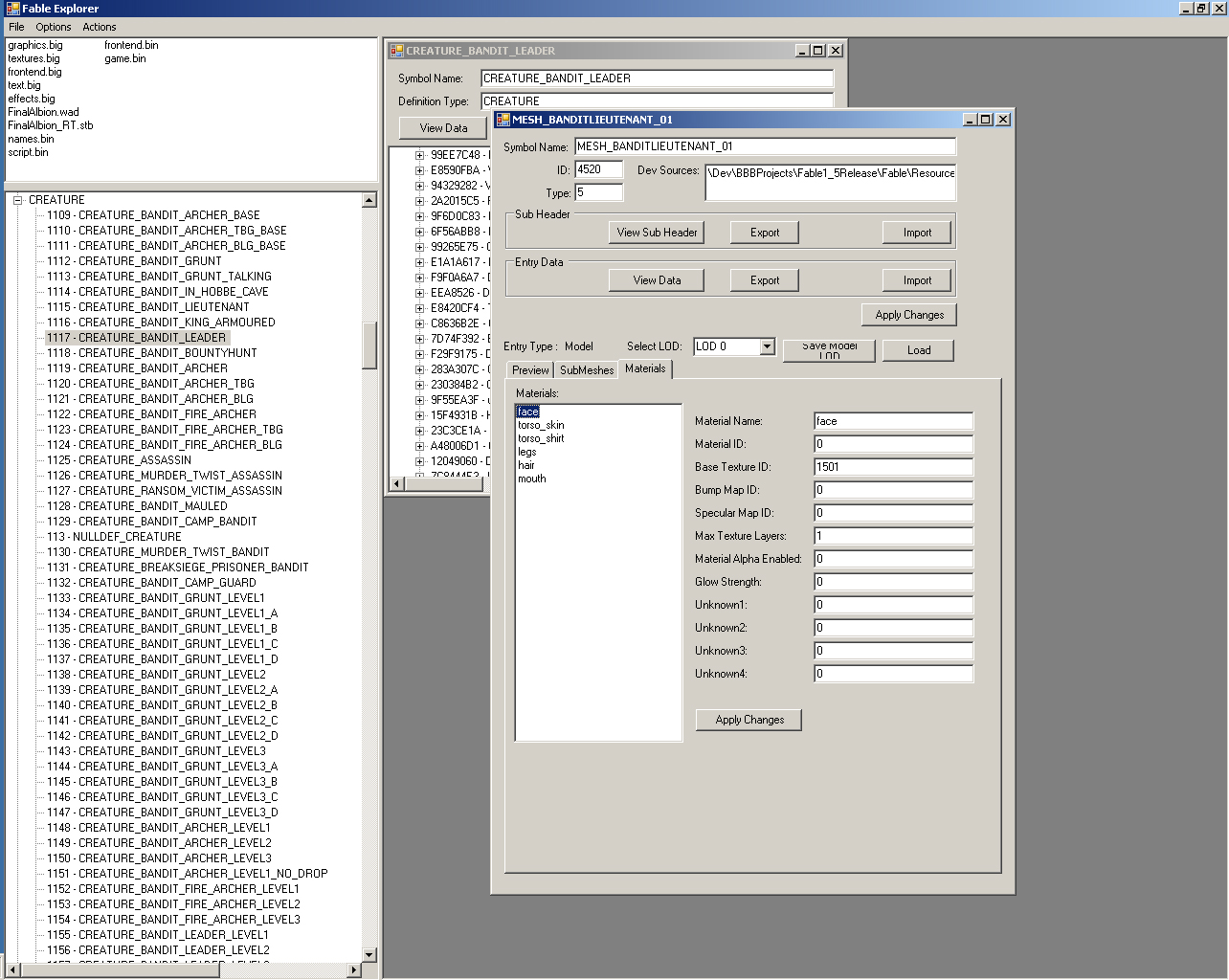1229x980 pixels.
Task: Click the creature tree scroll-right arrow
Action: click(x=354, y=969)
